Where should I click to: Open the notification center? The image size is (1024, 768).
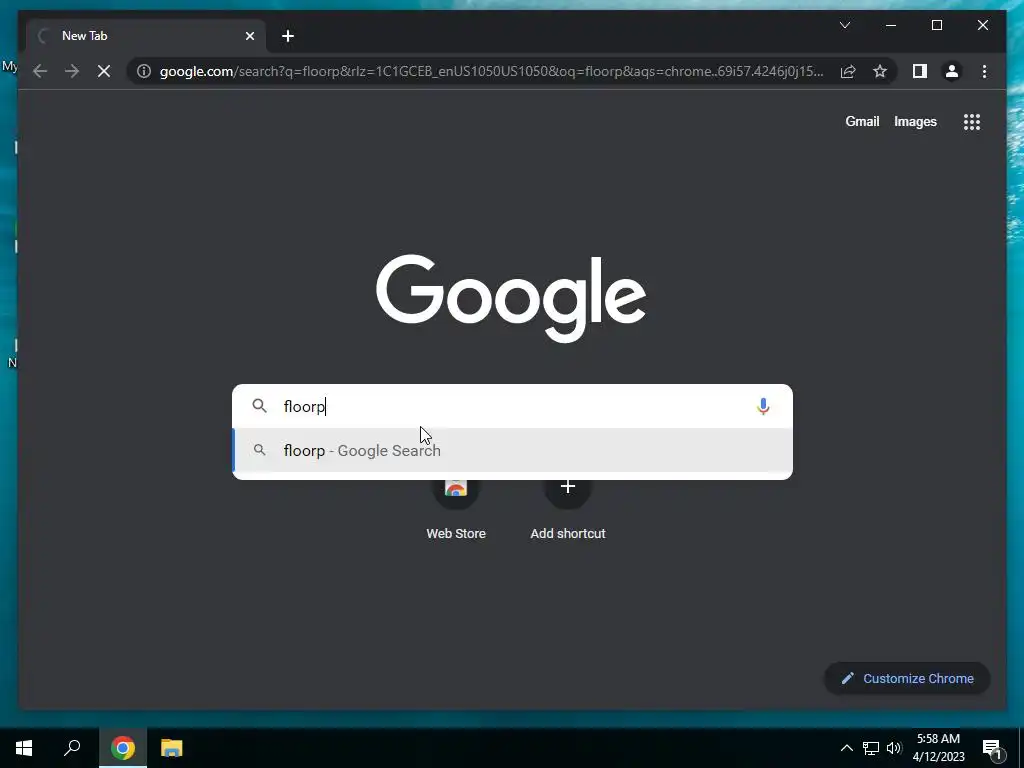tap(992, 748)
